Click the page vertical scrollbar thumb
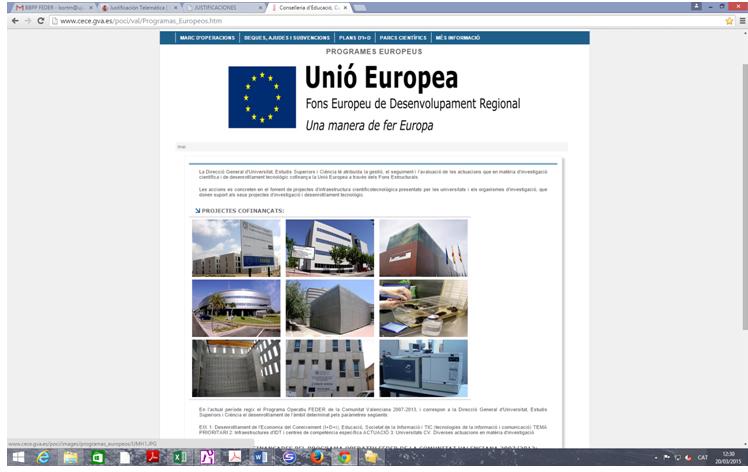 tap(745, 196)
